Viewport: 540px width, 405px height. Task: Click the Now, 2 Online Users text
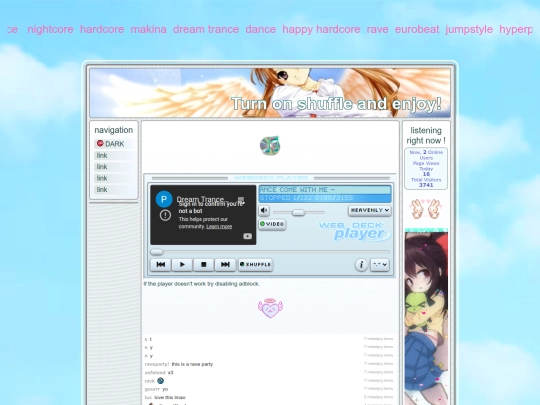pyautogui.click(x=426, y=155)
